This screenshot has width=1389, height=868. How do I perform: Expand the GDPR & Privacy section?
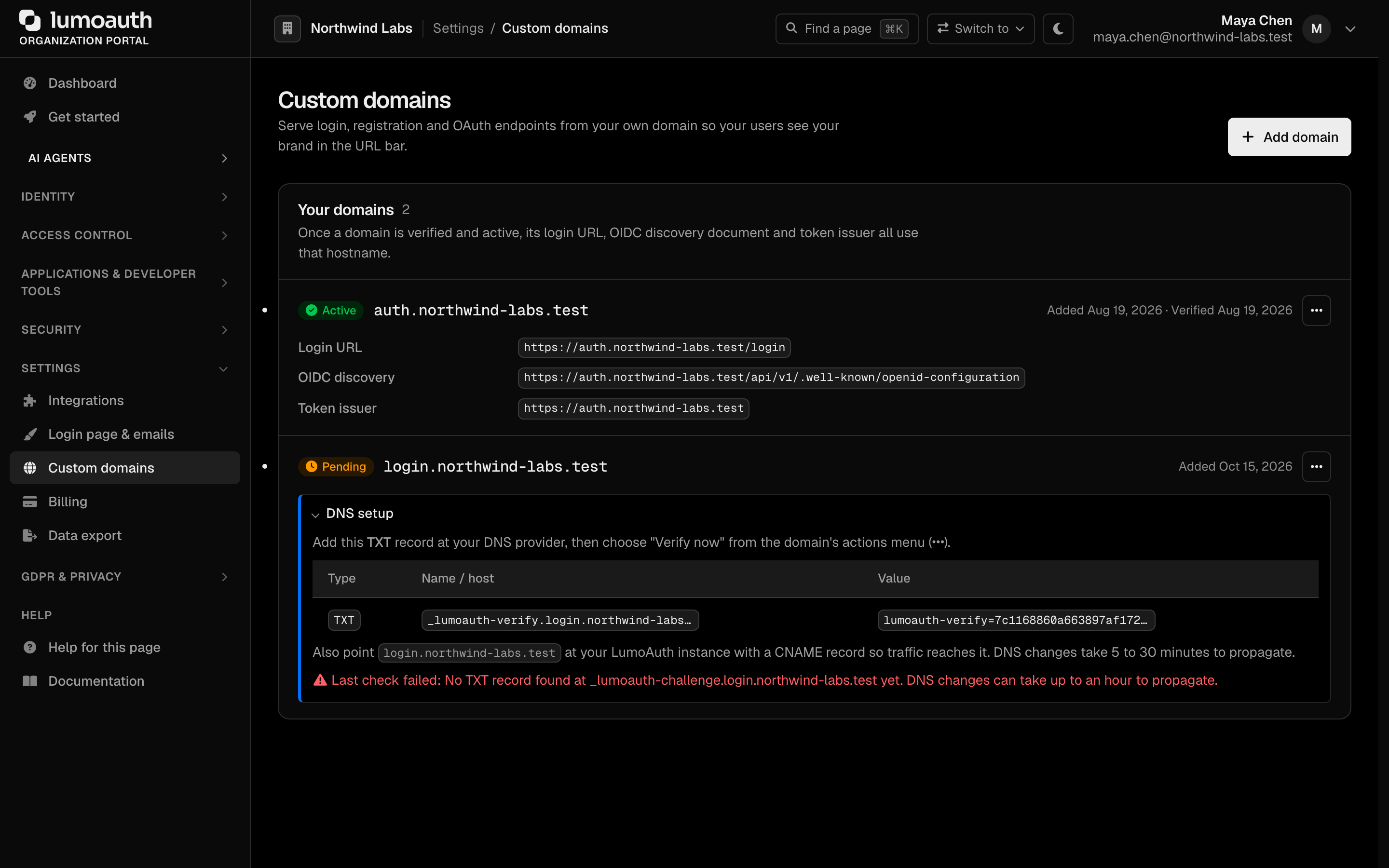click(x=125, y=577)
